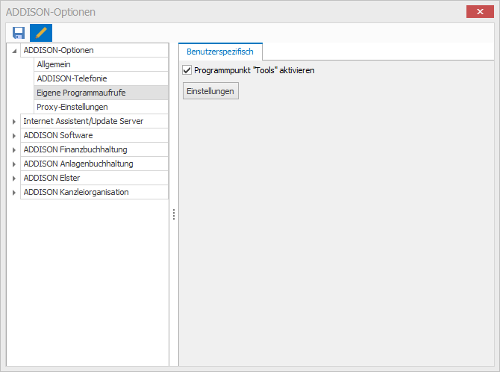The height and width of the screenshot is (372, 500).
Task: Expand the ADDISON Software node arrow
Action: [14, 136]
